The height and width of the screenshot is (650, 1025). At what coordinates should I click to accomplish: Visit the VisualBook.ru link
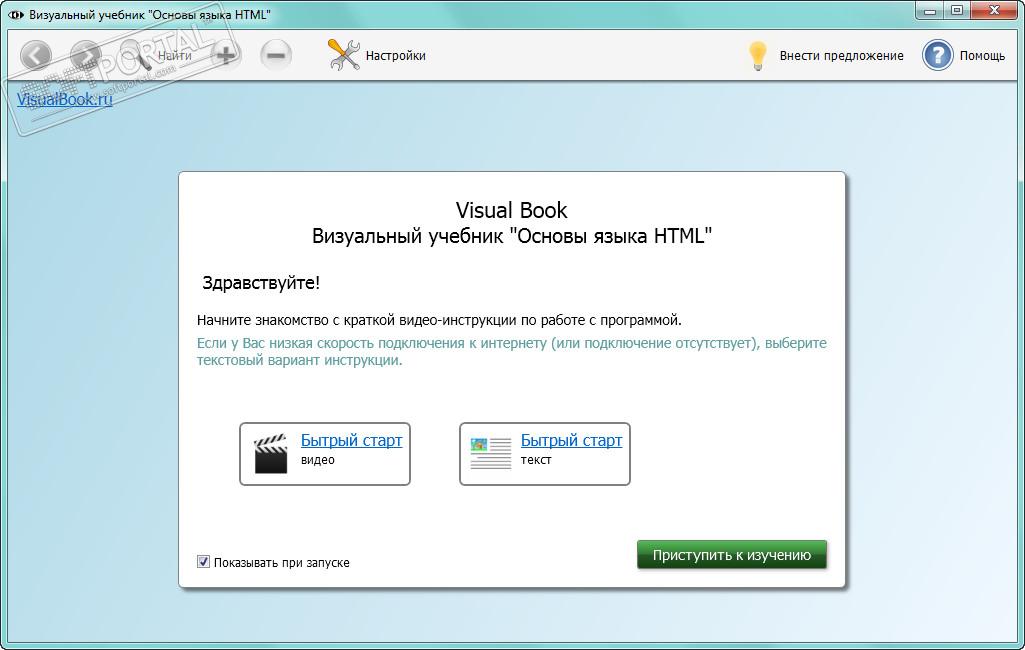click(x=65, y=99)
